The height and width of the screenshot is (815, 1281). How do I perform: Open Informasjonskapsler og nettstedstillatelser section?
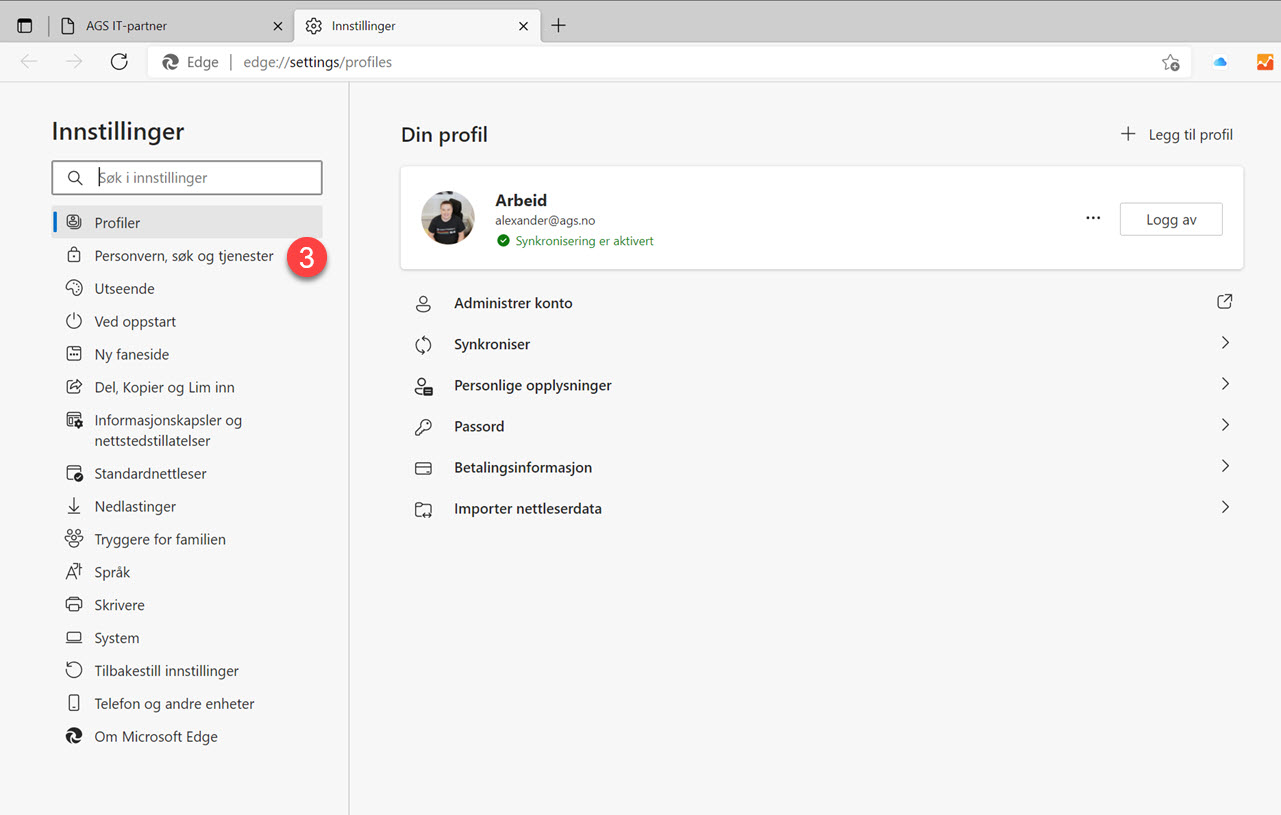pyautogui.click(x=187, y=431)
